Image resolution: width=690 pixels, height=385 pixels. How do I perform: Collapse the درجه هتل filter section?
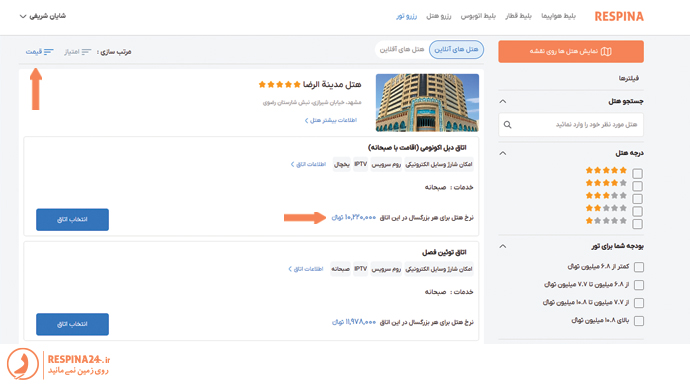pyautogui.click(x=503, y=153)
